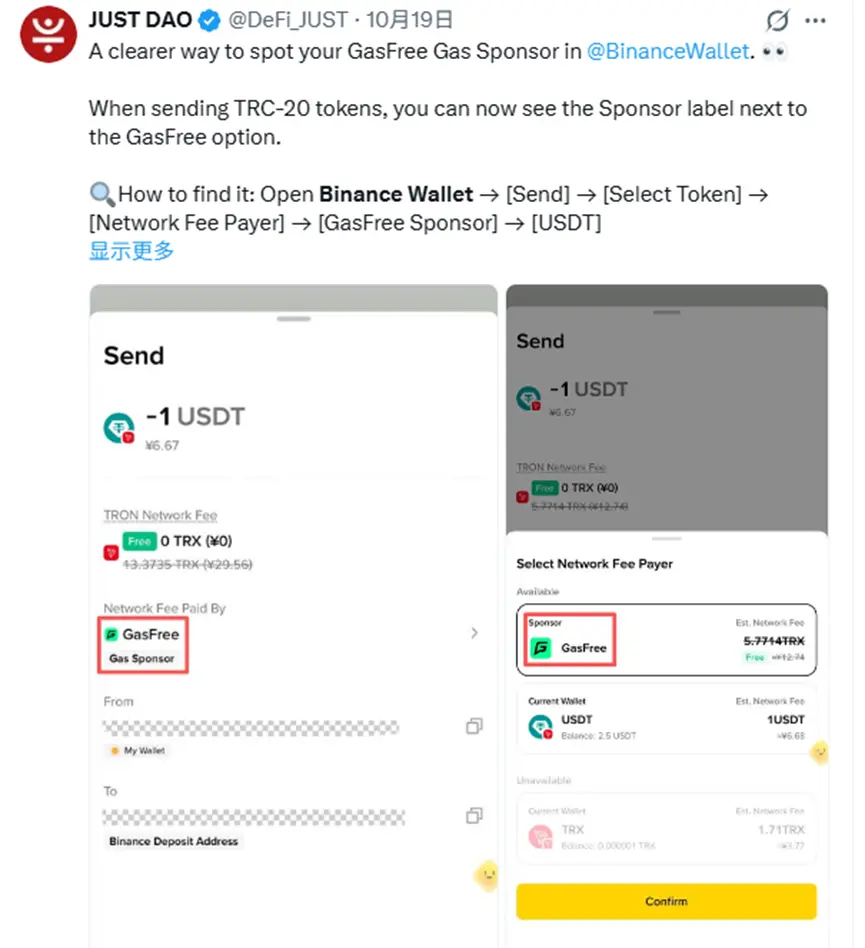865x948 pixels.
Task: Click the USDT token icon in left Send panel
Action: [119, 427]
